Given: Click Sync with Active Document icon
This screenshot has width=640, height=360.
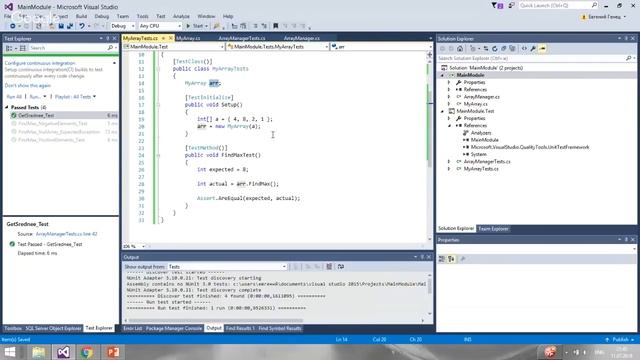Looking at the screenshot, I should 486,49.
